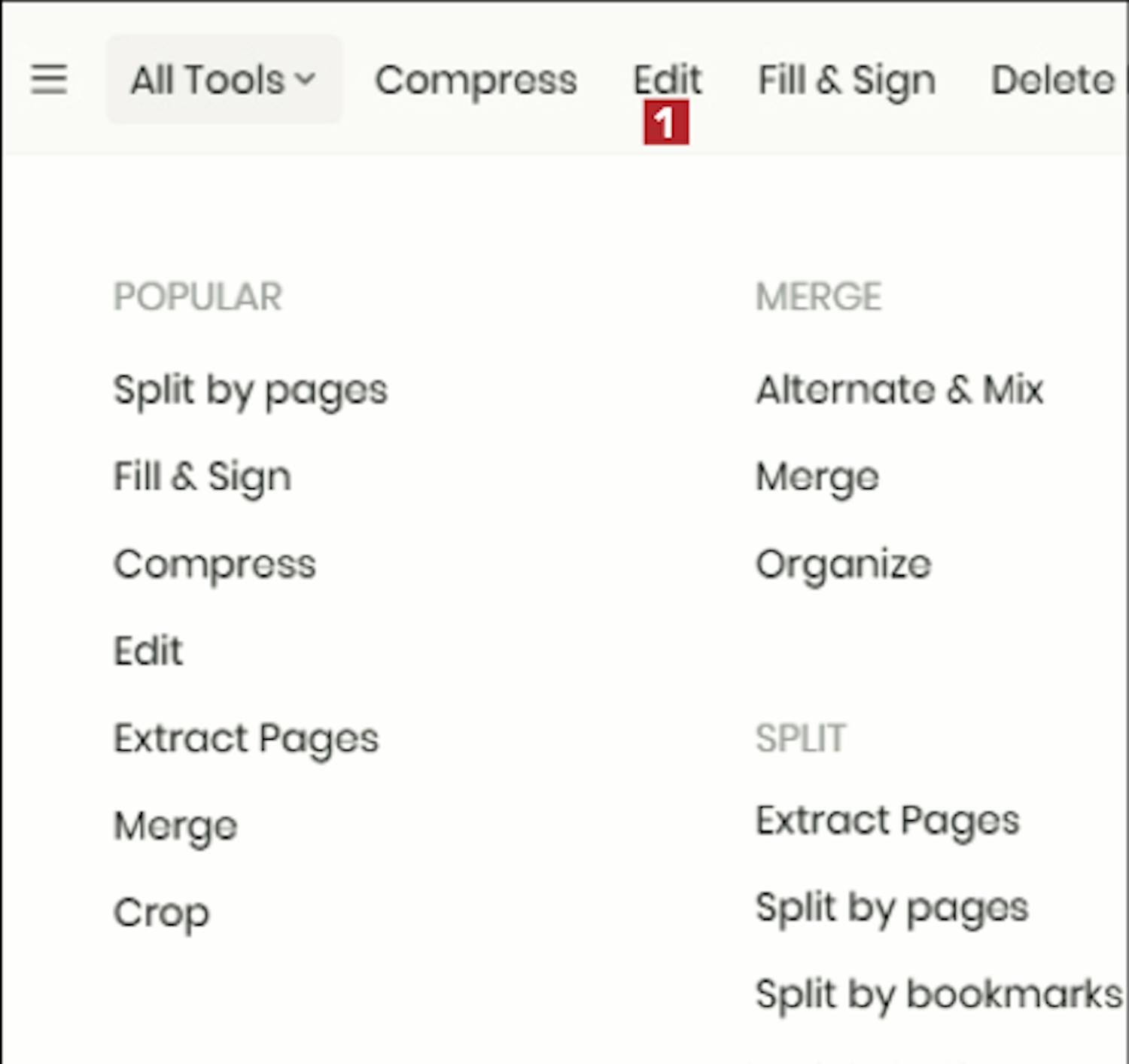The width and height of the screenshot is (1129, 1064).
Task: Open Edit from the Popular list
Action: (148, 651)
